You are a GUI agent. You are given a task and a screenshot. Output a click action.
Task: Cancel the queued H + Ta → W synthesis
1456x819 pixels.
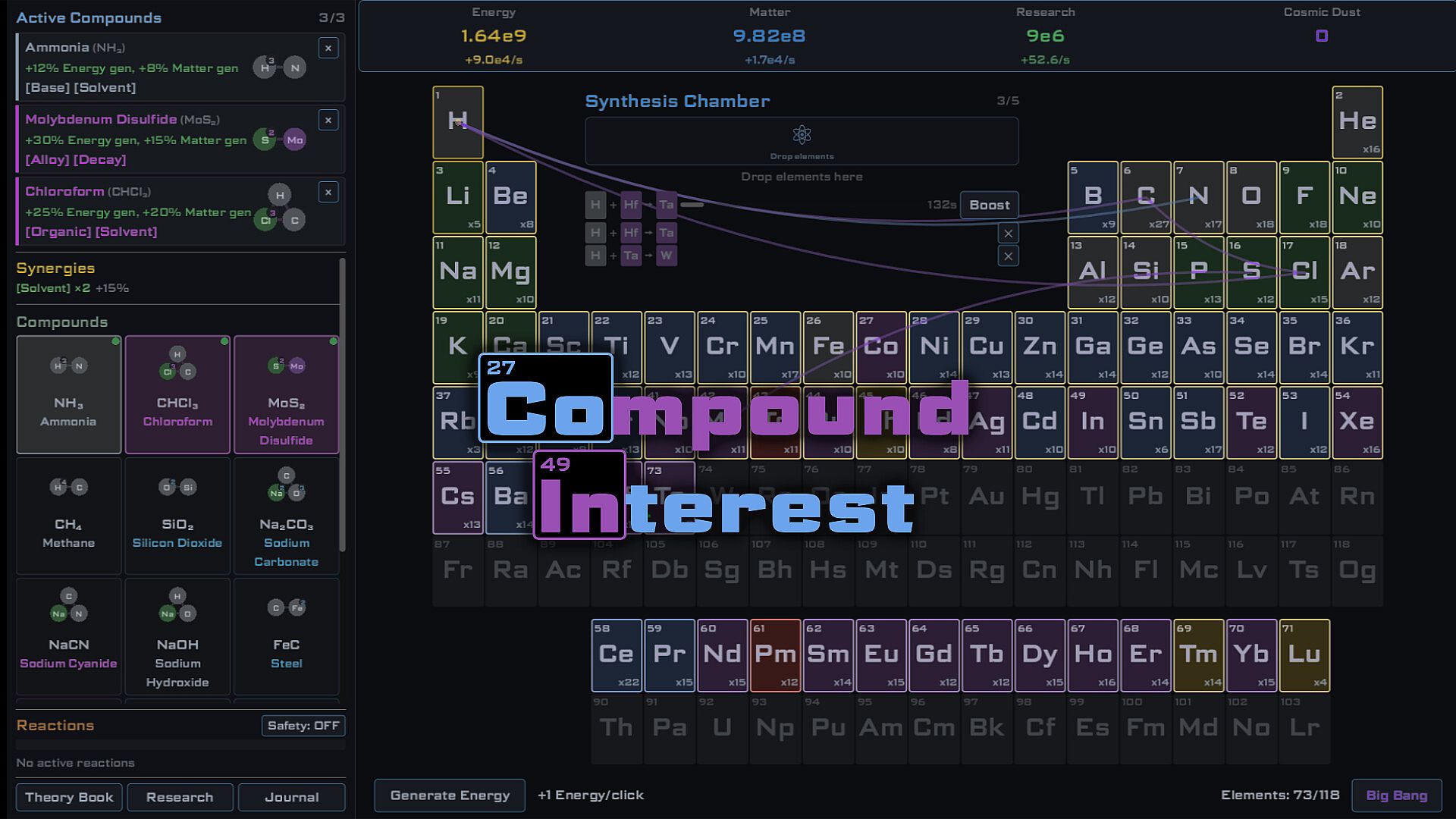tap(1008, 256)
